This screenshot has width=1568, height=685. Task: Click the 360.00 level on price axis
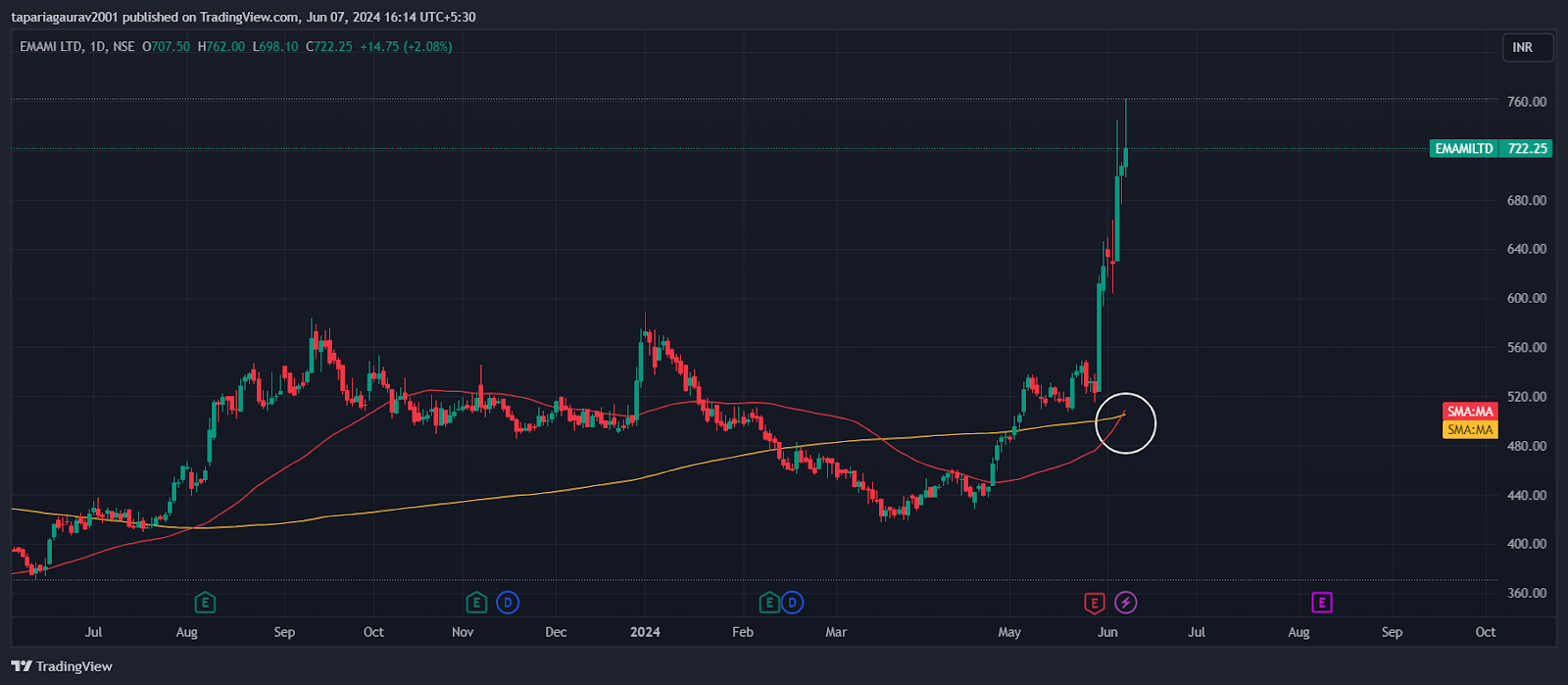[1527, 593]
